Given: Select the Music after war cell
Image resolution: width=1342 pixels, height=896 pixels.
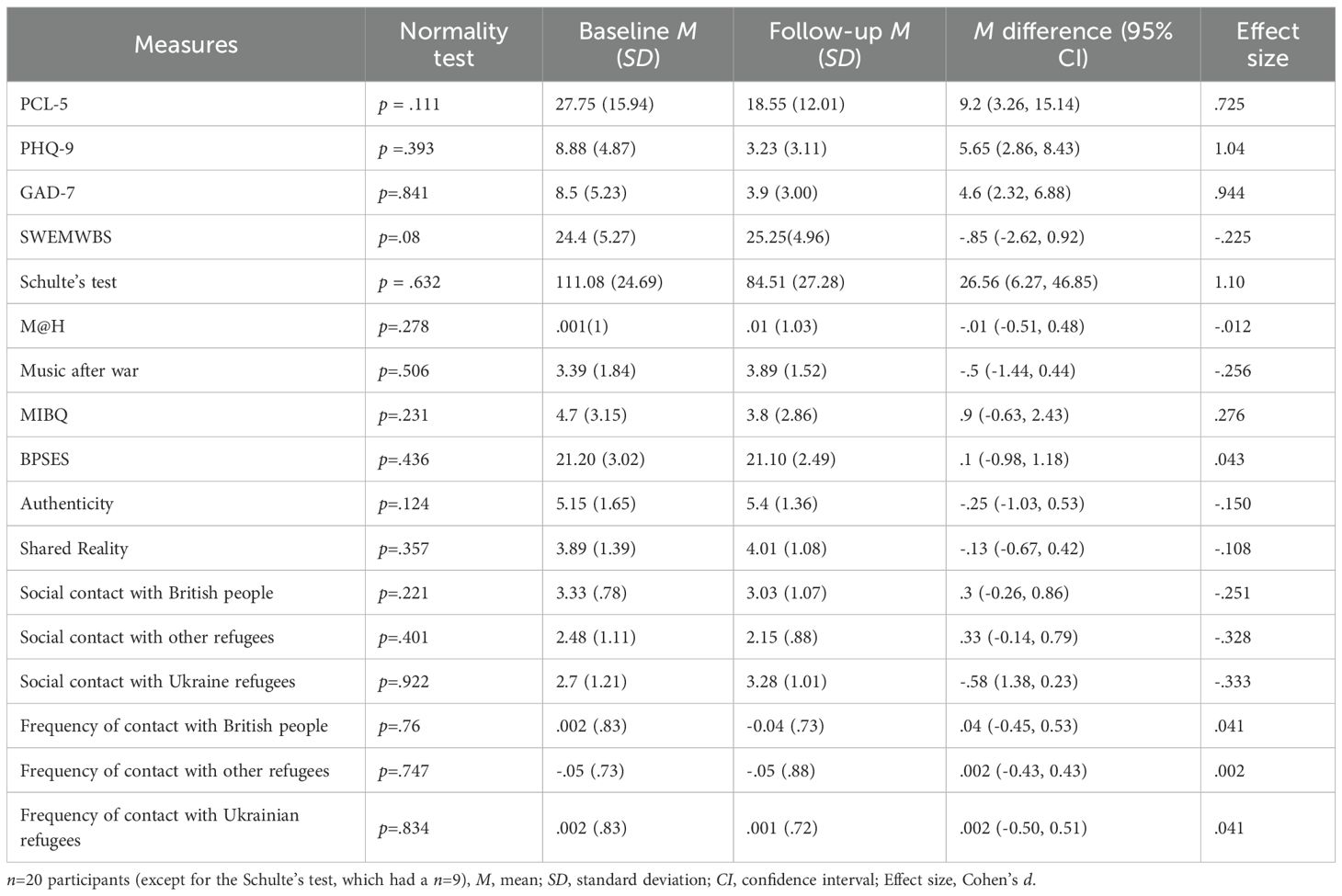Looking at the screenshot, I should (x=79, y=371).
